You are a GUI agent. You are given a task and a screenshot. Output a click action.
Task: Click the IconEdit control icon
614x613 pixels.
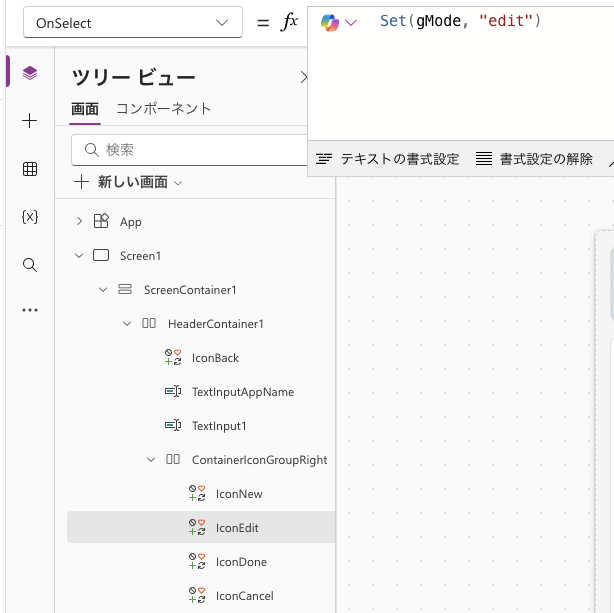coord(197,527)
